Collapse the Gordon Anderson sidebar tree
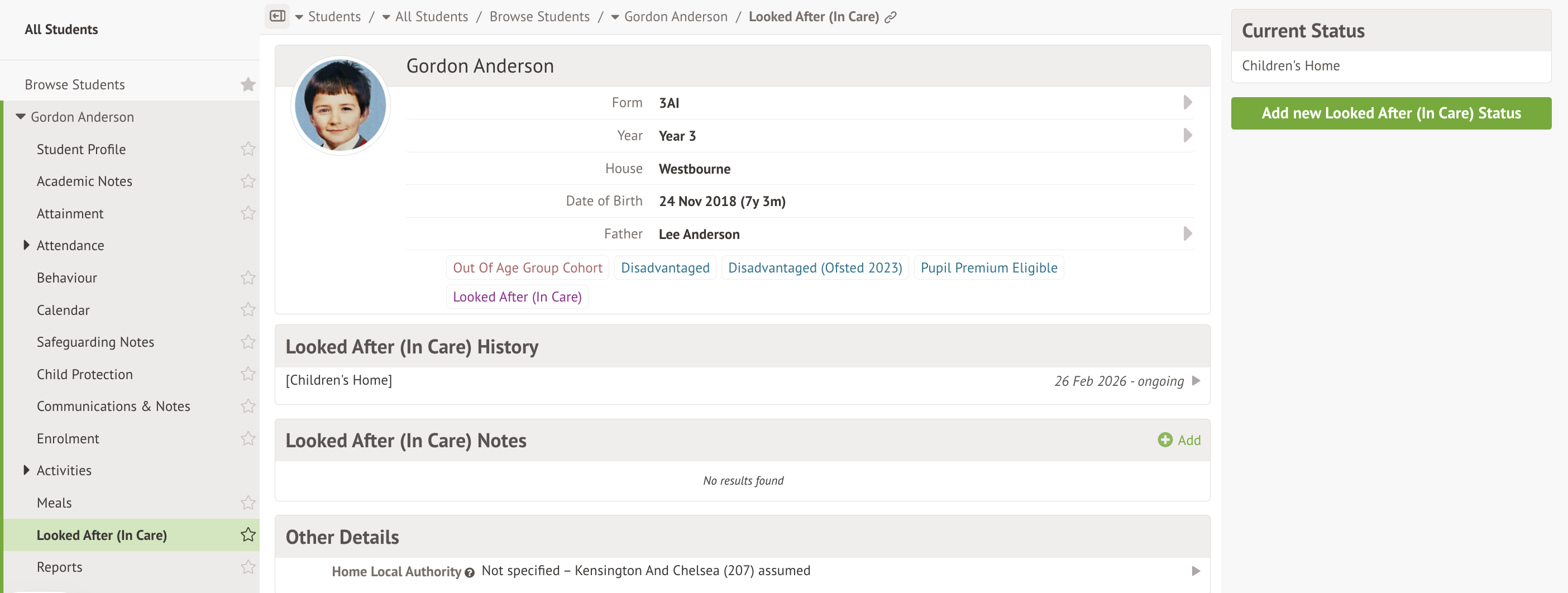This screenshot has height=593, width=1568. (x=21, y=116)
